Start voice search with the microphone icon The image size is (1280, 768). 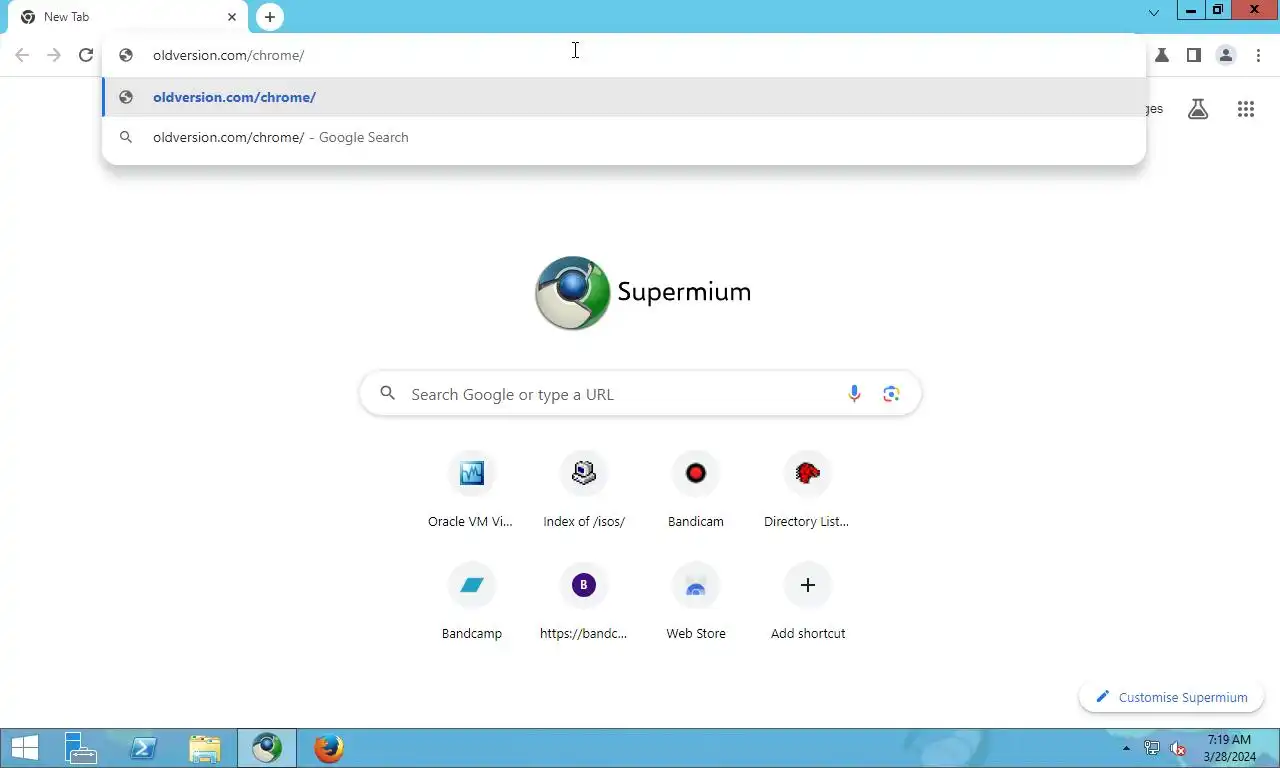pyautogui.click(x=854, y=394)
